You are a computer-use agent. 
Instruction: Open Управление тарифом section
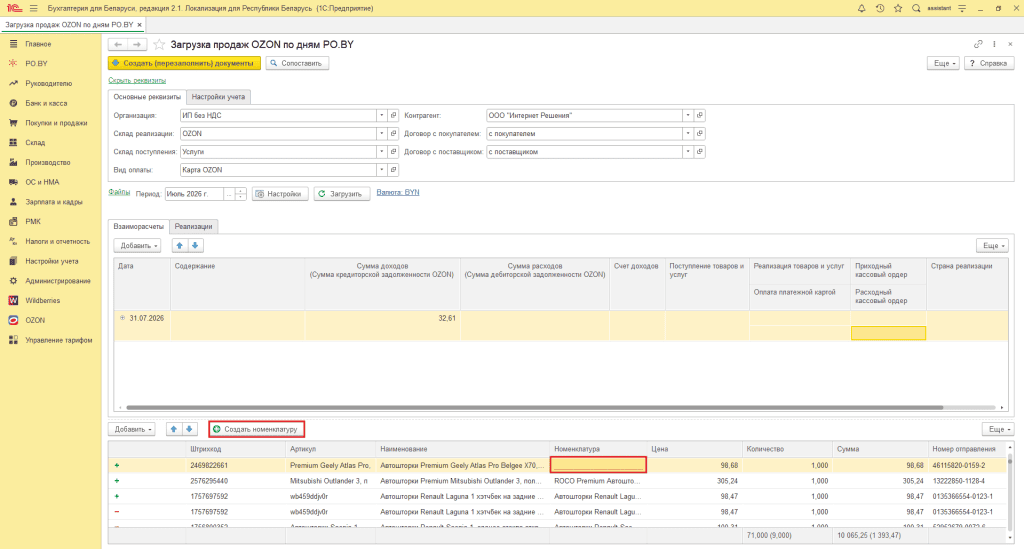[x=58, y=340]
